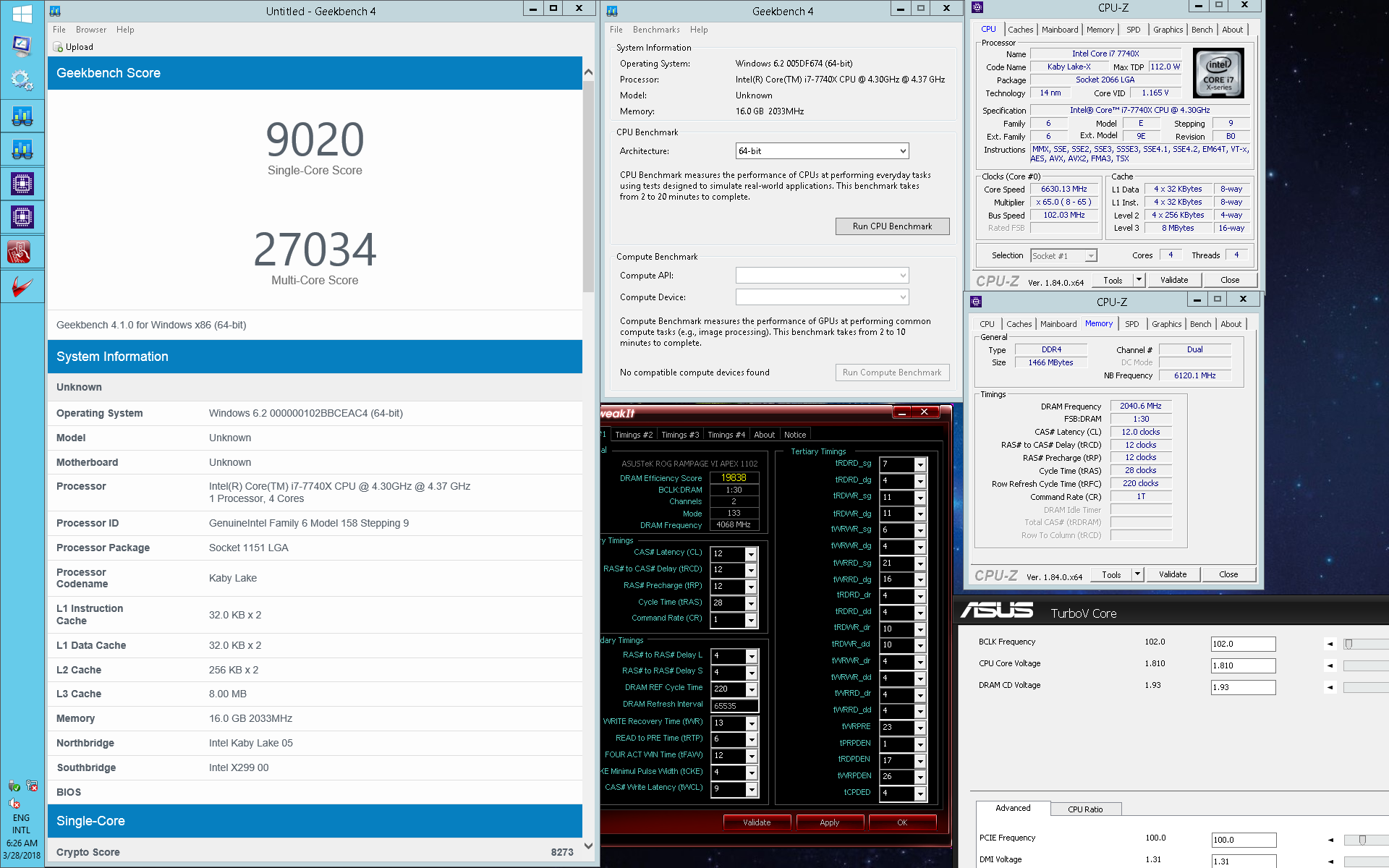This screenshot has width=1389, height=868.
Task: Click the CPU Core Voltage 1.810 input field
Action: pos(1244,665)
